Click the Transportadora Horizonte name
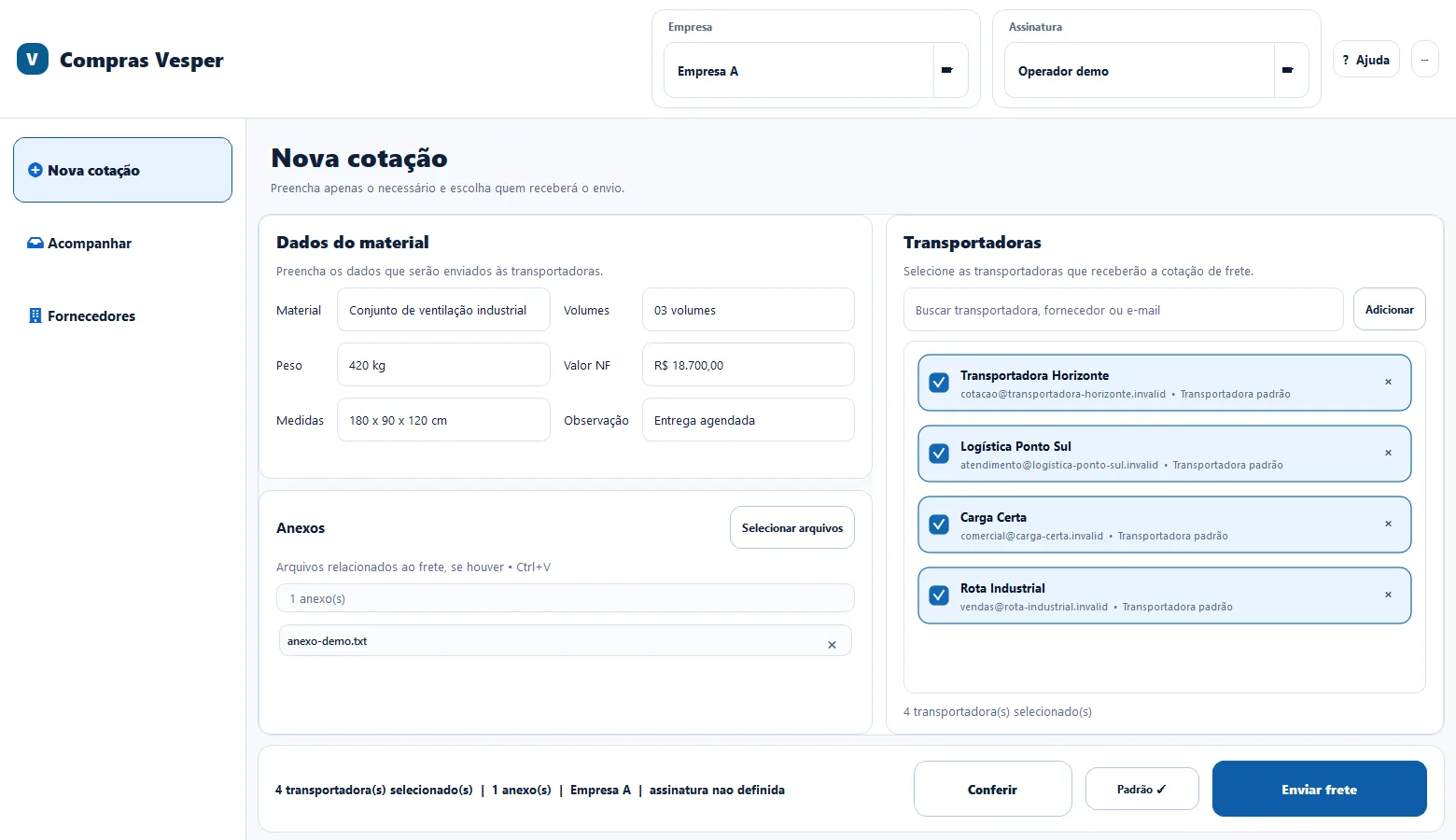Image resolution: width=1456 pixels, height=840 pixels. (1034, 375)
